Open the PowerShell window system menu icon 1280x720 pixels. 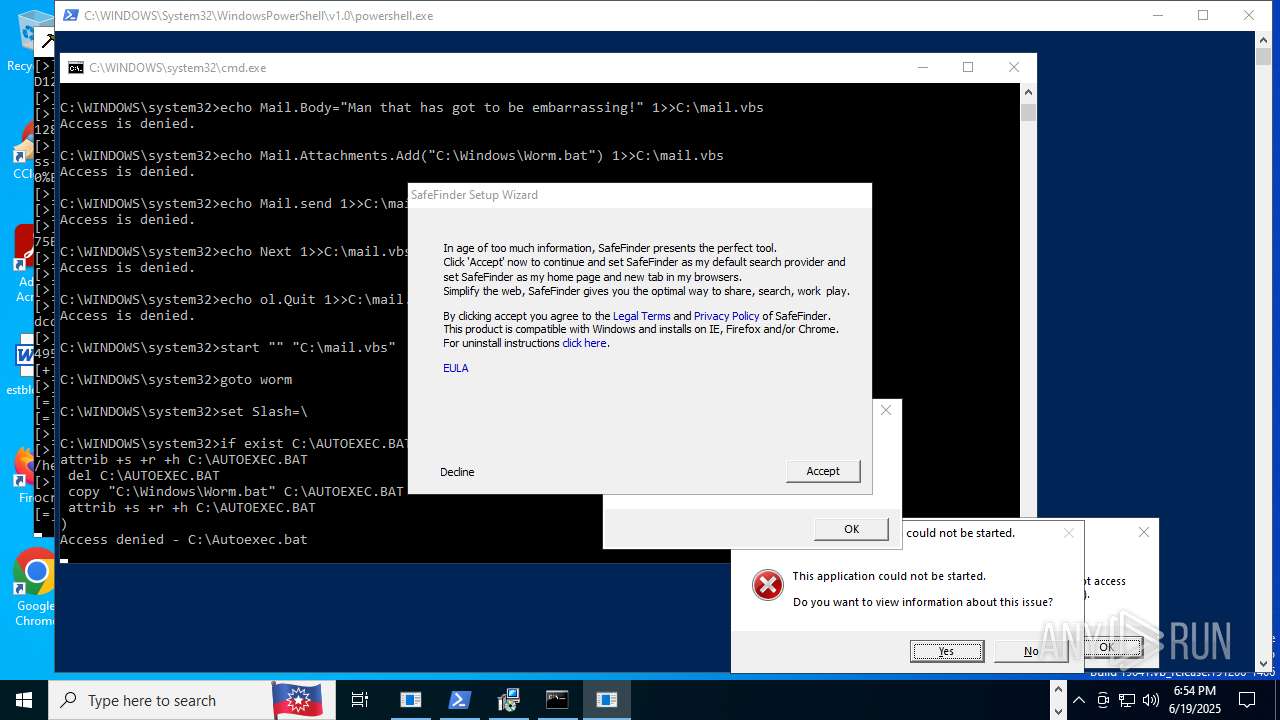point(70,16)
